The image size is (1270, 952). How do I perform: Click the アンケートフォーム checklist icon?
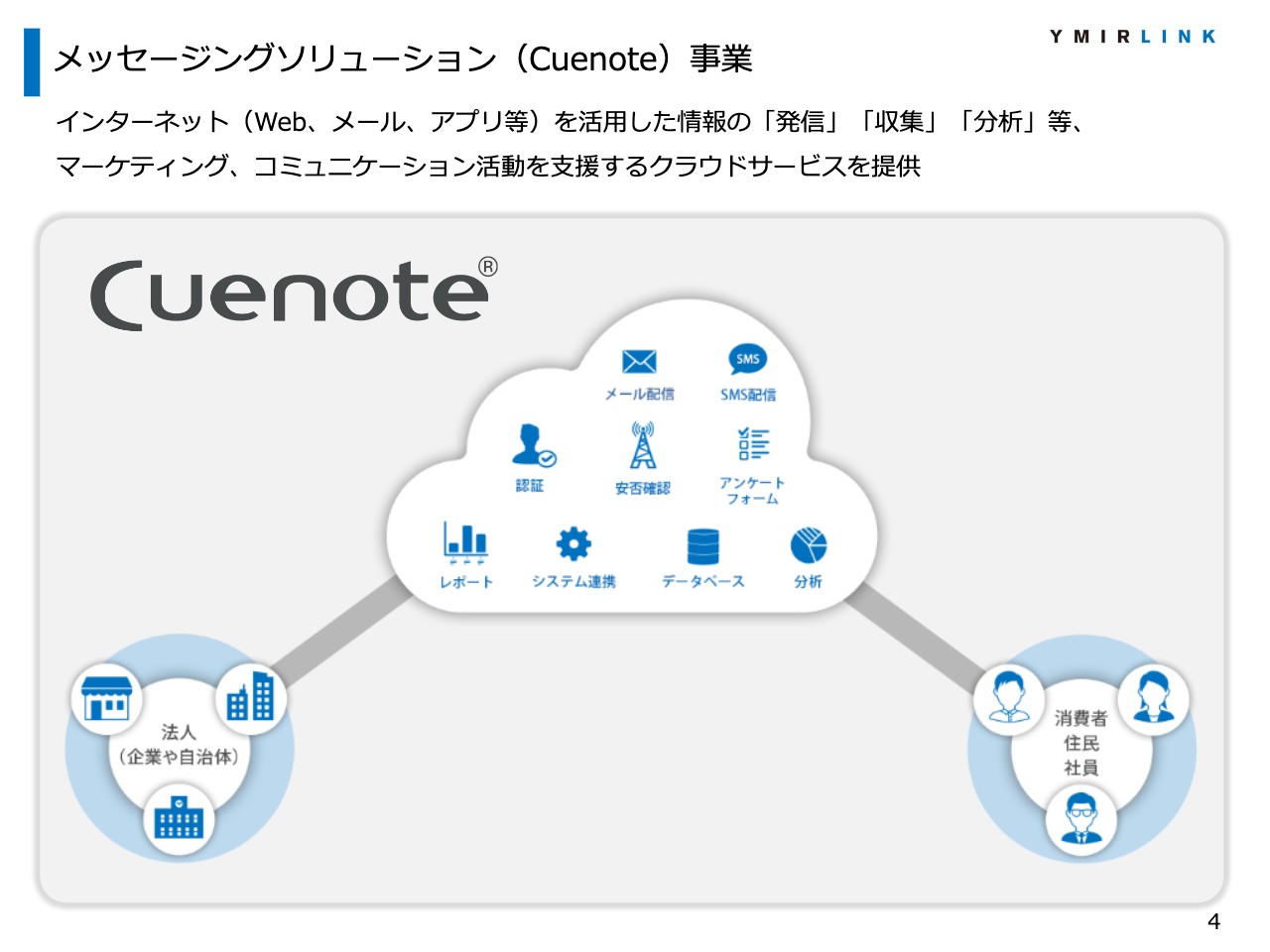point(752,444)
